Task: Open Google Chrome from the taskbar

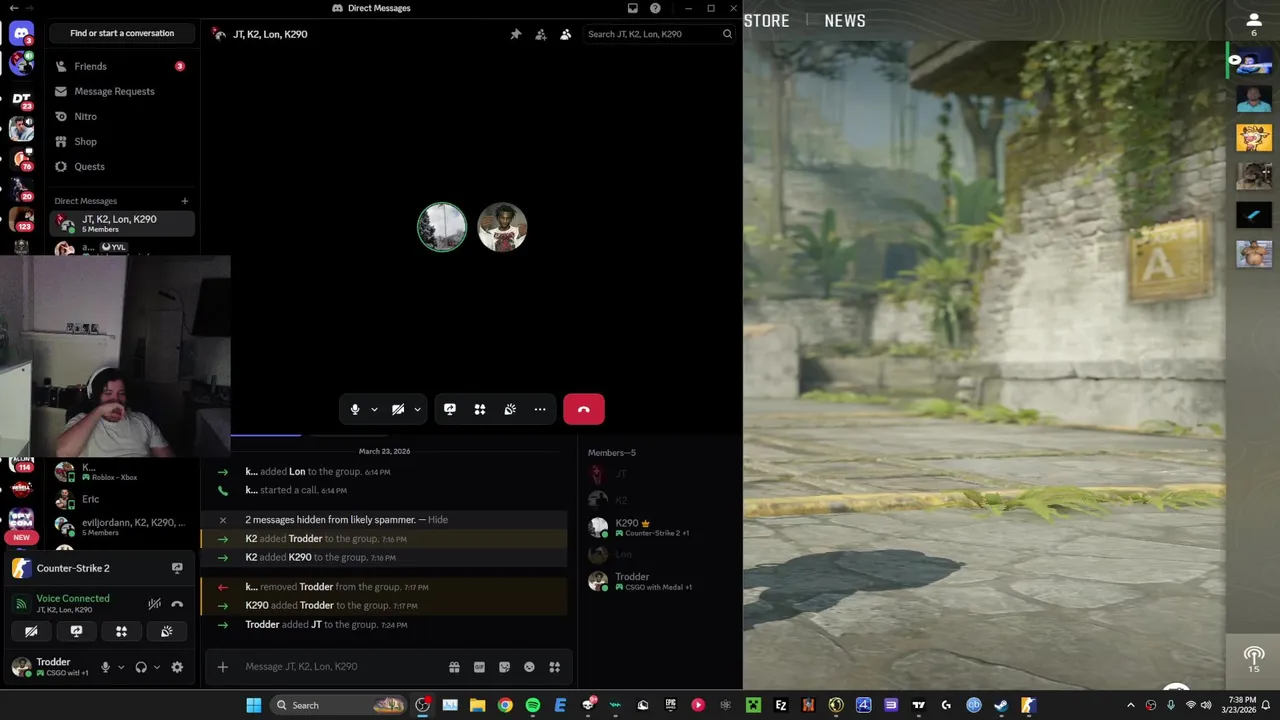Action: pos(505,705)
